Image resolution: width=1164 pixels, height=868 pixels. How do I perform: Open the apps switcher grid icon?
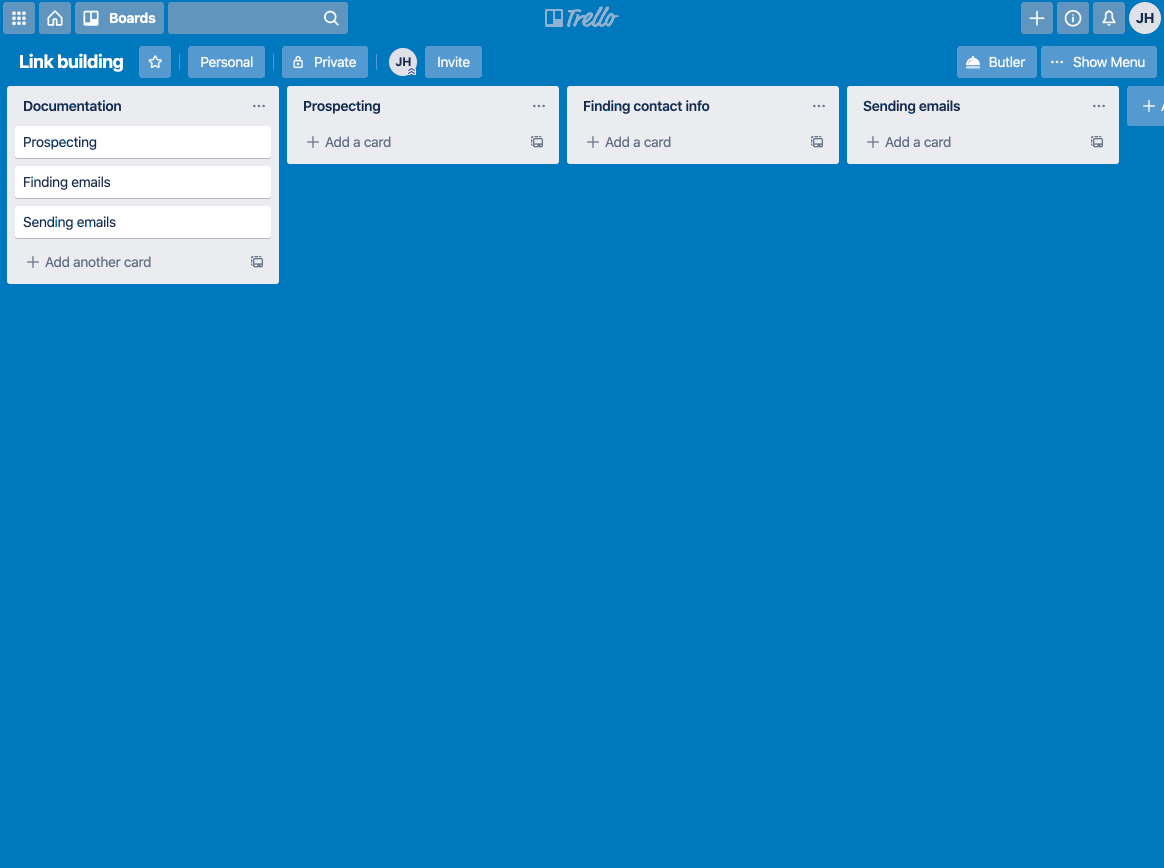(18, 17)
